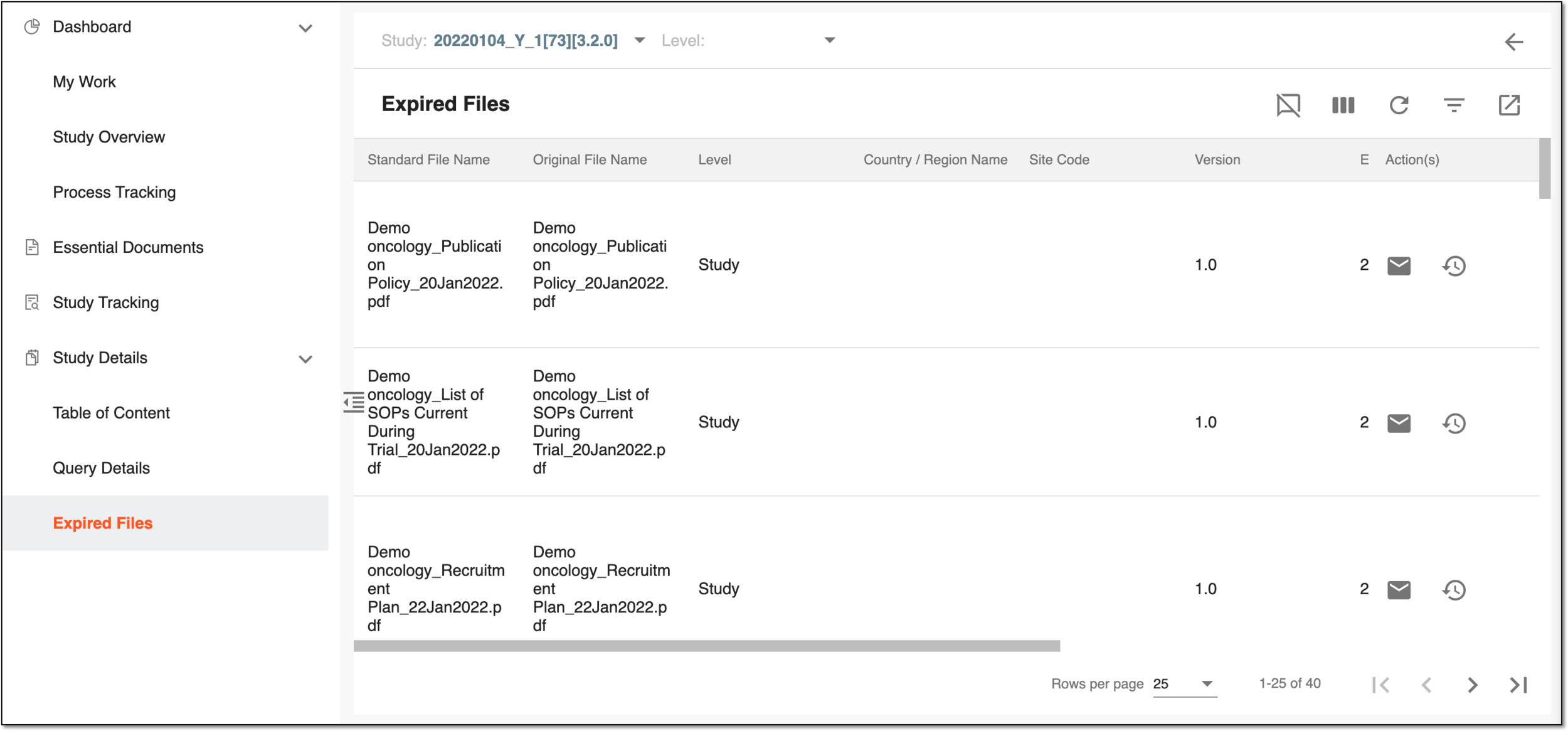Click the back arrow icon at top right
This screenshot has height=731, width=1568.
pyautogui.click(x=1514, y=41)
